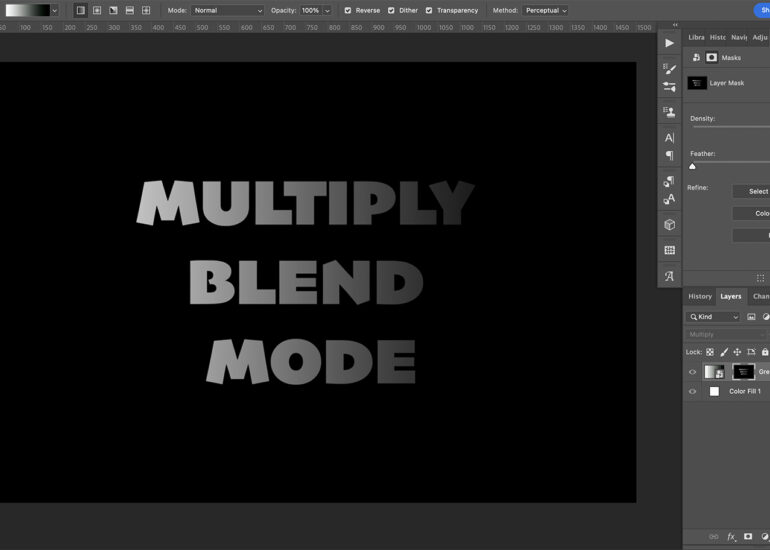Prevent artboard auto-nesting lock icon
Image resolution: width=770 pixels, height=550 pixels.
[751, 352]
